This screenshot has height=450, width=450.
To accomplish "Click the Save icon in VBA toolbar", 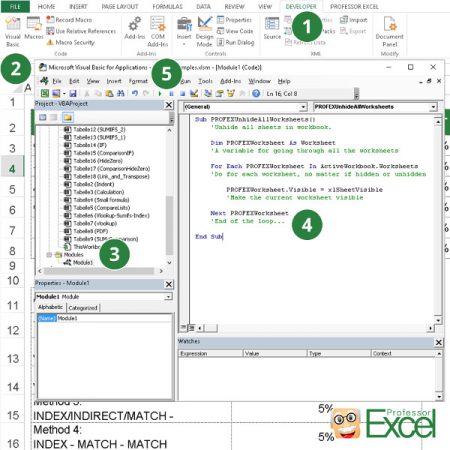I will (x=73, y=94).
